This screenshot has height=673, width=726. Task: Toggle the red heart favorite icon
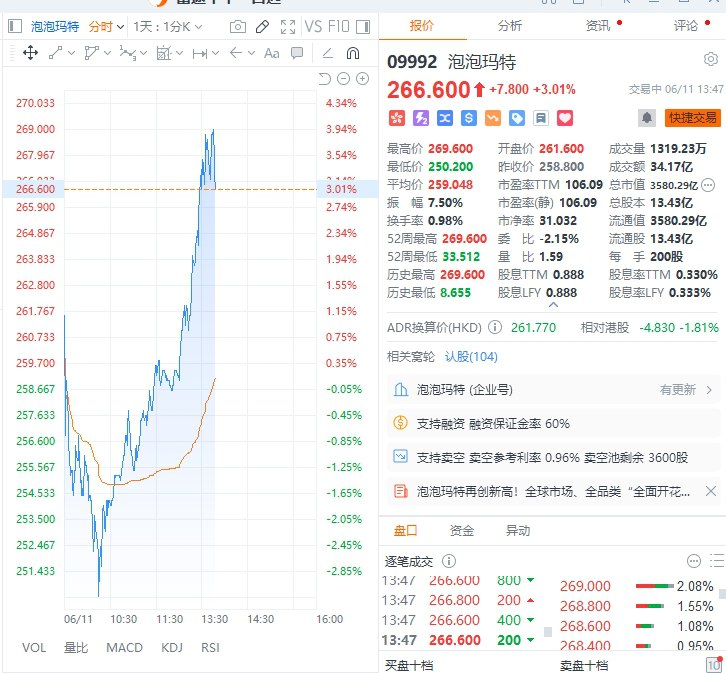coord(564,118)
